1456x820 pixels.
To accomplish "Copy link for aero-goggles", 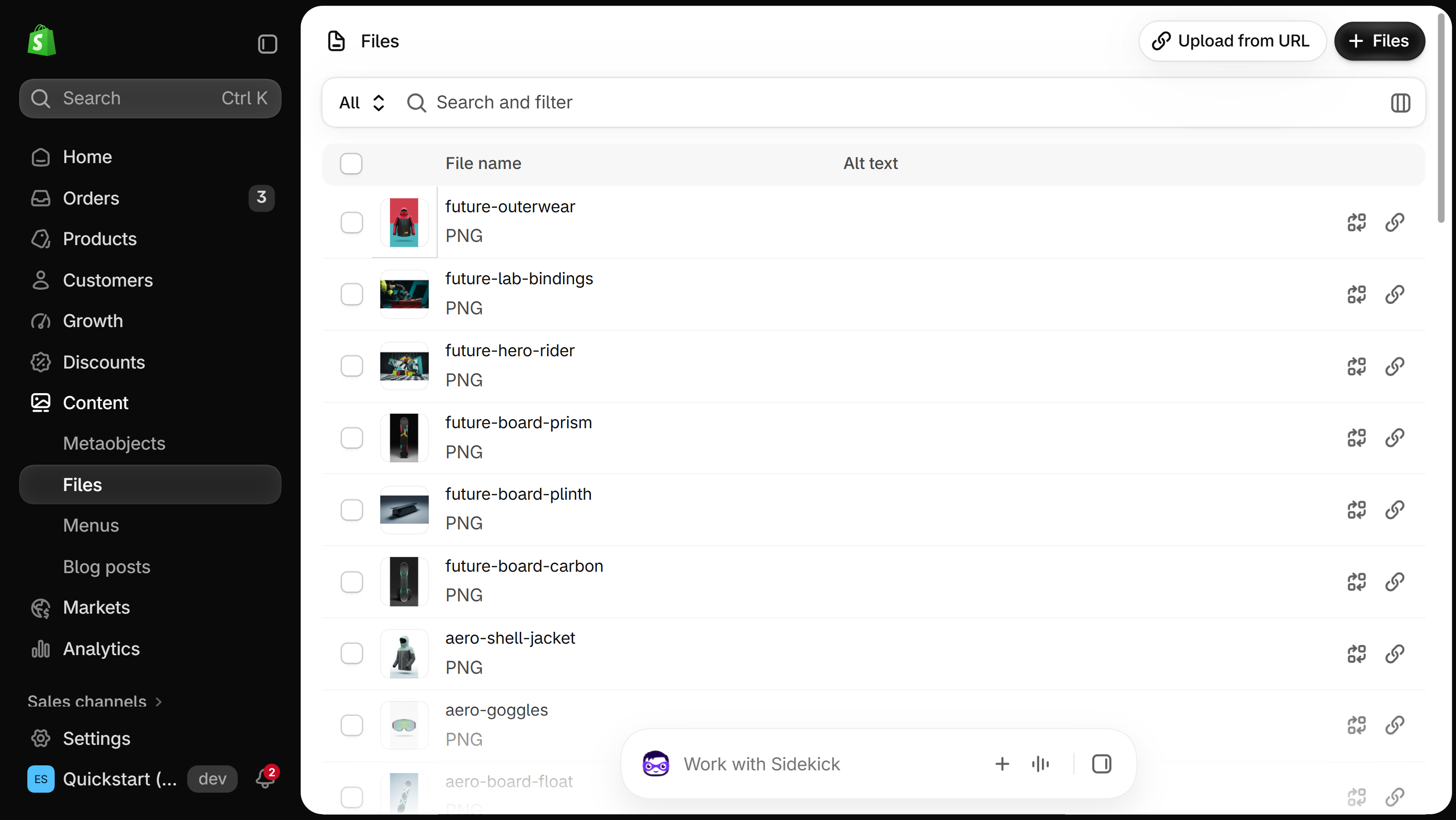I will tap(1394, 725).
